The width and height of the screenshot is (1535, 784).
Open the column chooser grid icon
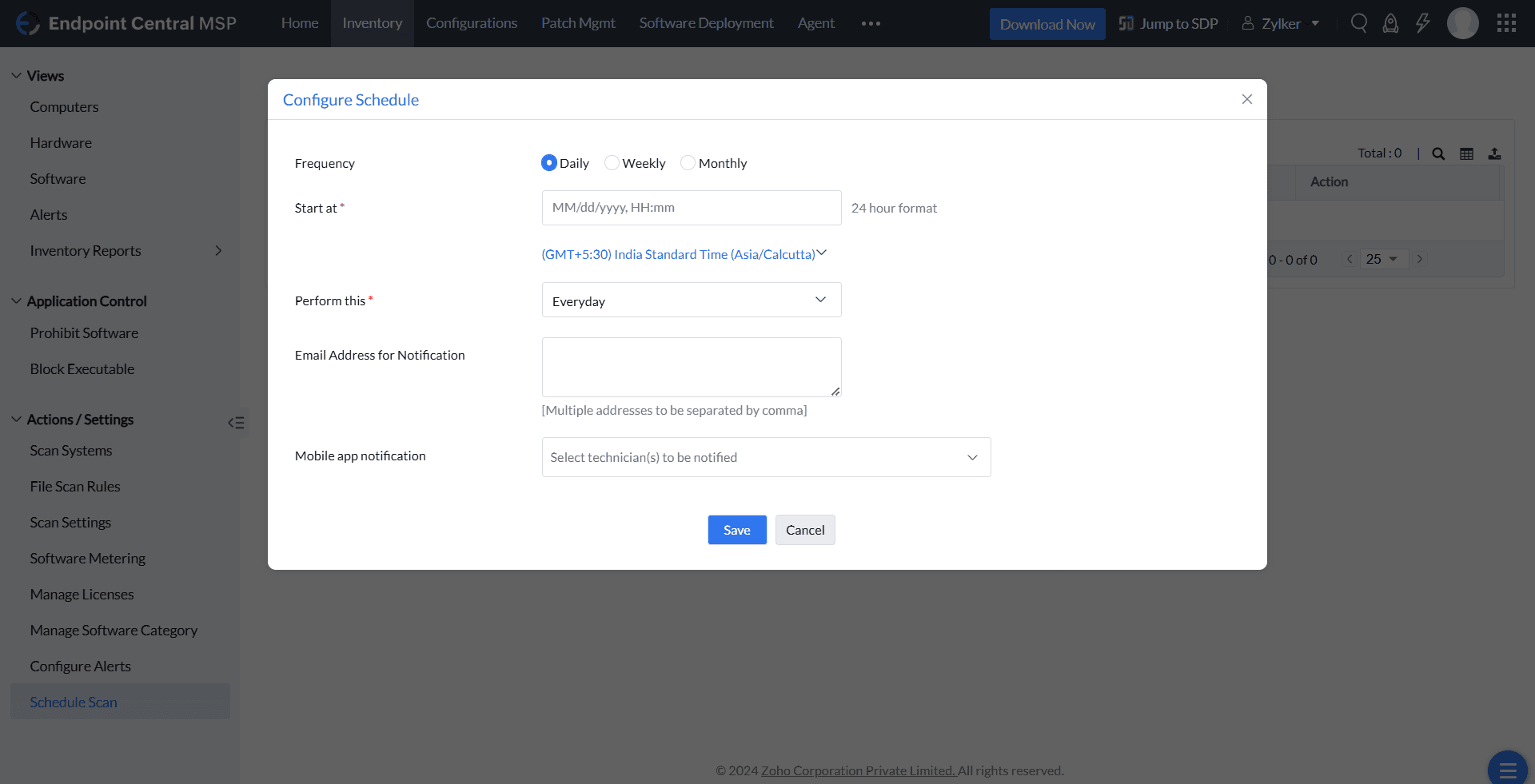(1467, 153)
